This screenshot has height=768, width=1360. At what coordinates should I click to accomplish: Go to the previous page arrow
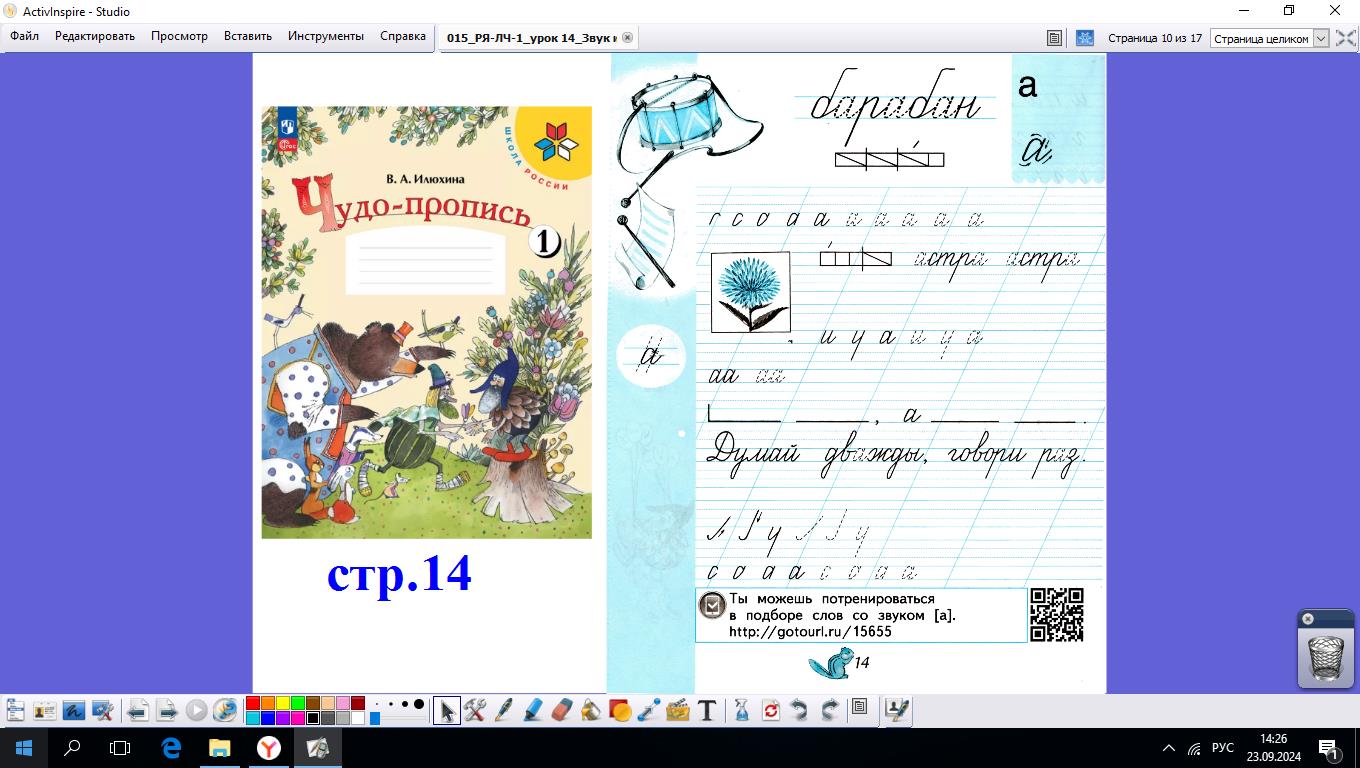click(138, 710)
